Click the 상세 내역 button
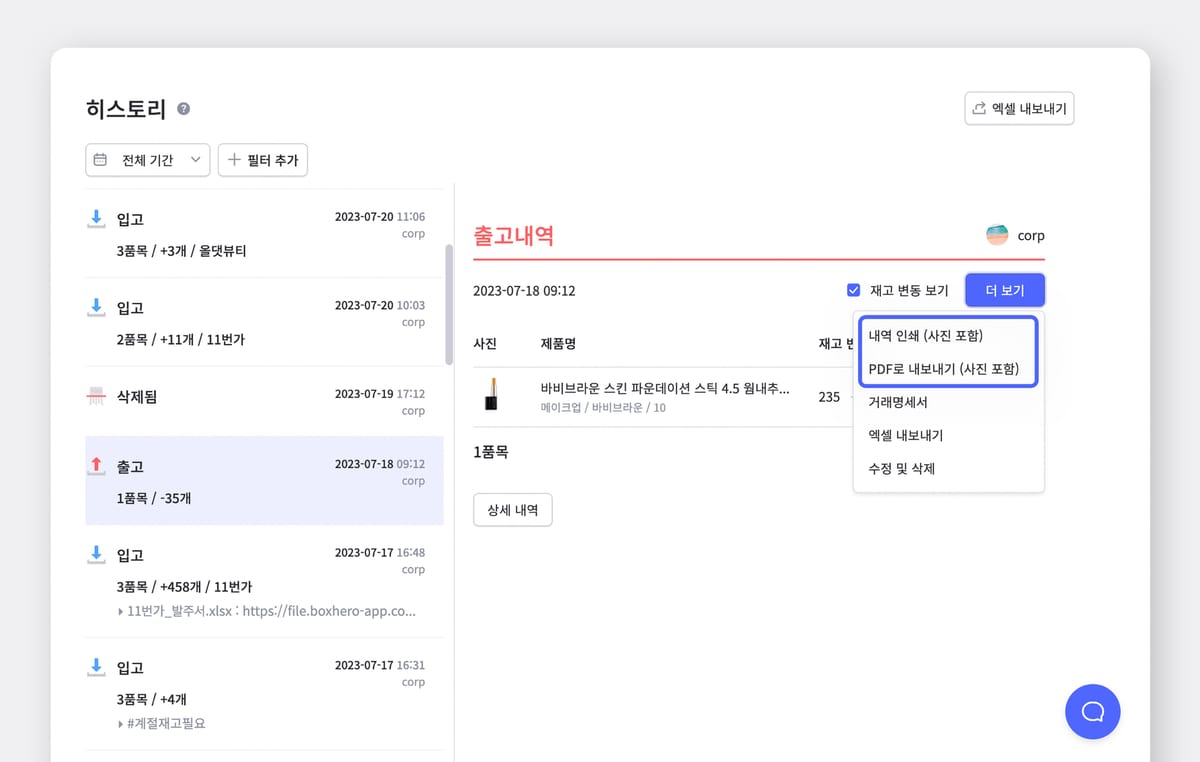Screen dimensions: 1200x762 512,509
